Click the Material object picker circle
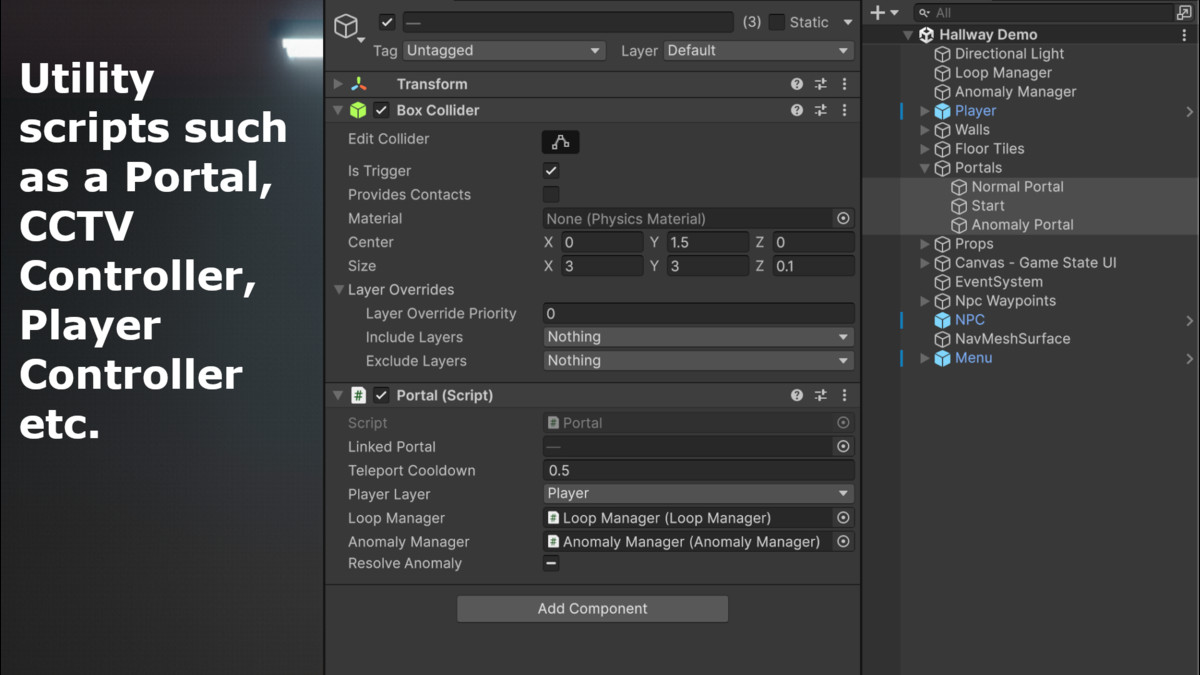1200x675 pixels. coord(843,218)
